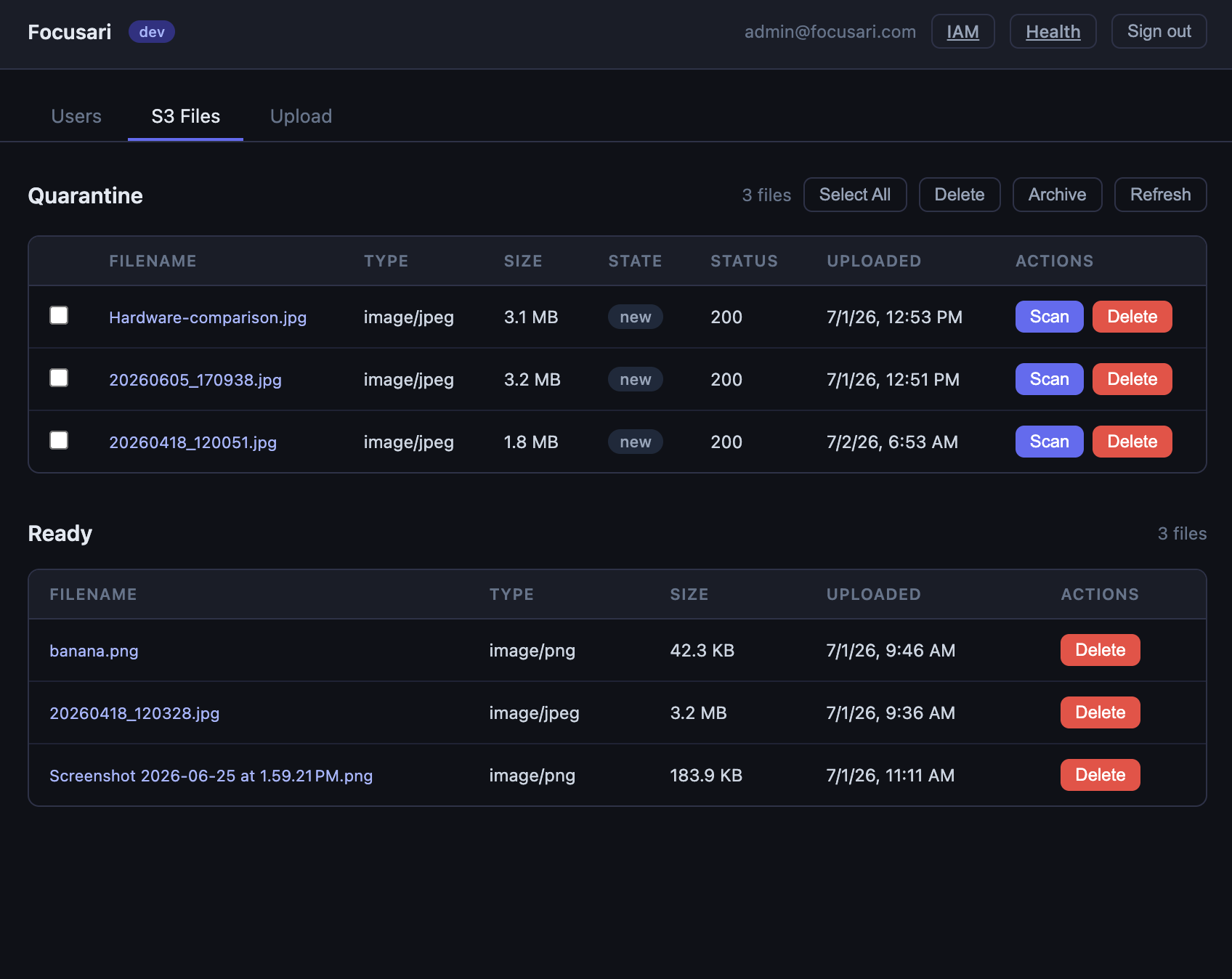Screen dimensions: 1232x979
Task: Open 20260605_170938.jpg file link
Action: tap(195, 380)
